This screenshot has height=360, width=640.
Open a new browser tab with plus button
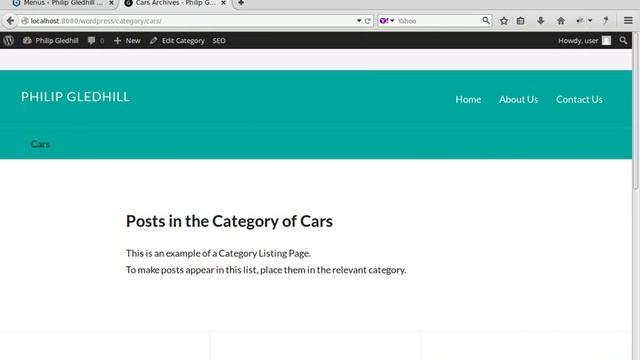pyautogui.click(x=241, y=3)
